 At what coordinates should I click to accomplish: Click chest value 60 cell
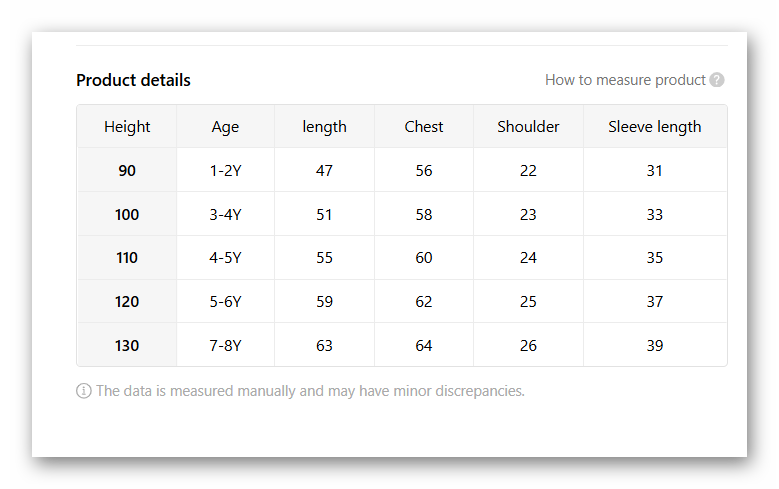tap(424, 258)
